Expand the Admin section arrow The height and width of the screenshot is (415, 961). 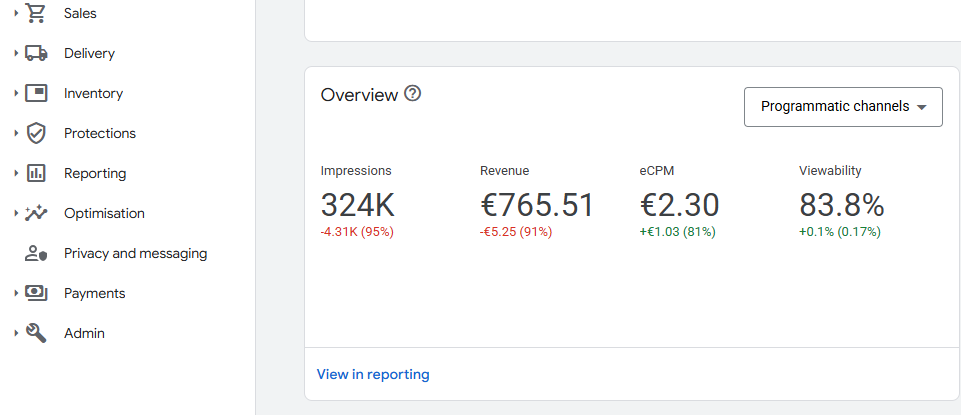click(16, 333)
